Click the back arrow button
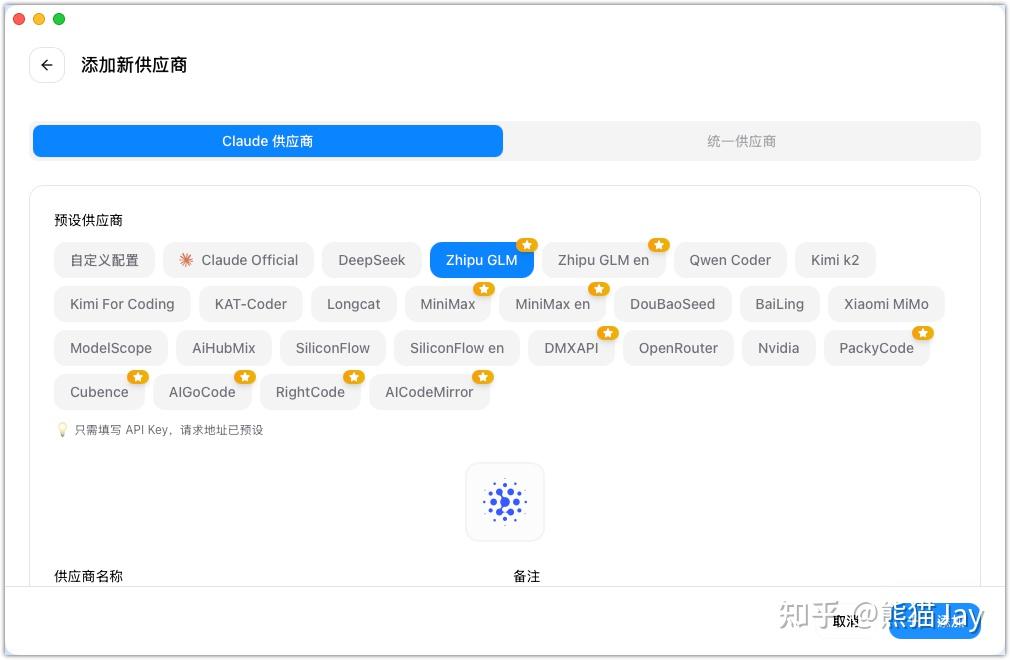The image size is (1010, 660). (x=47, y=65)
